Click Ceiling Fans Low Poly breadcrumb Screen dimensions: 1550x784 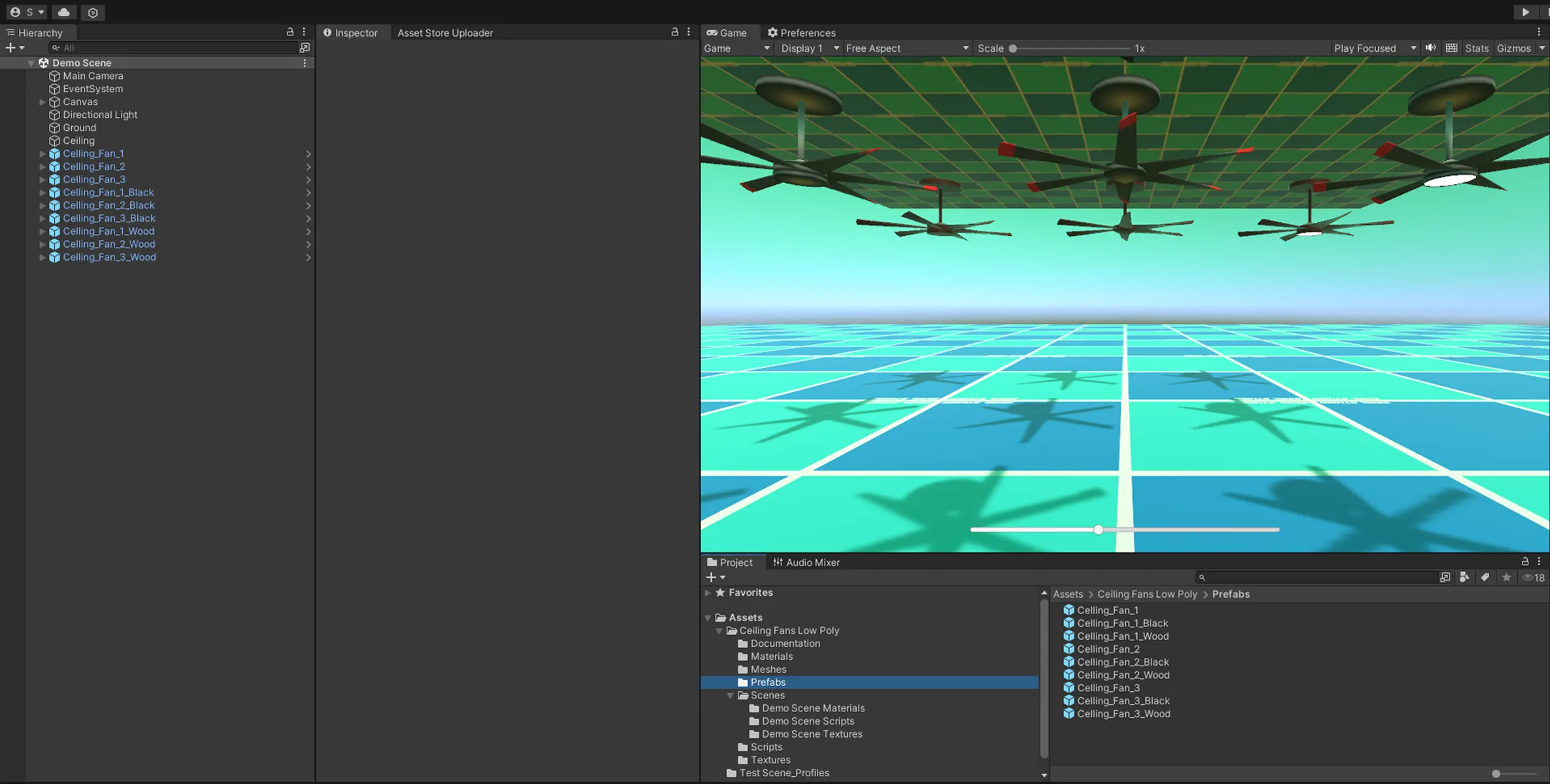point(1147,595)
